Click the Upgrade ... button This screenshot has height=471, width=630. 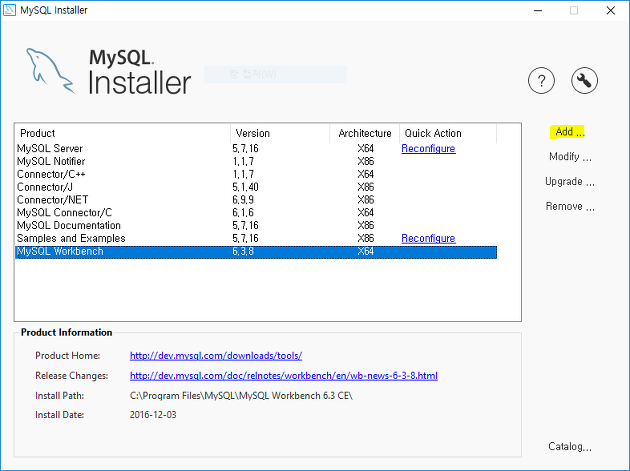[570, 182]
